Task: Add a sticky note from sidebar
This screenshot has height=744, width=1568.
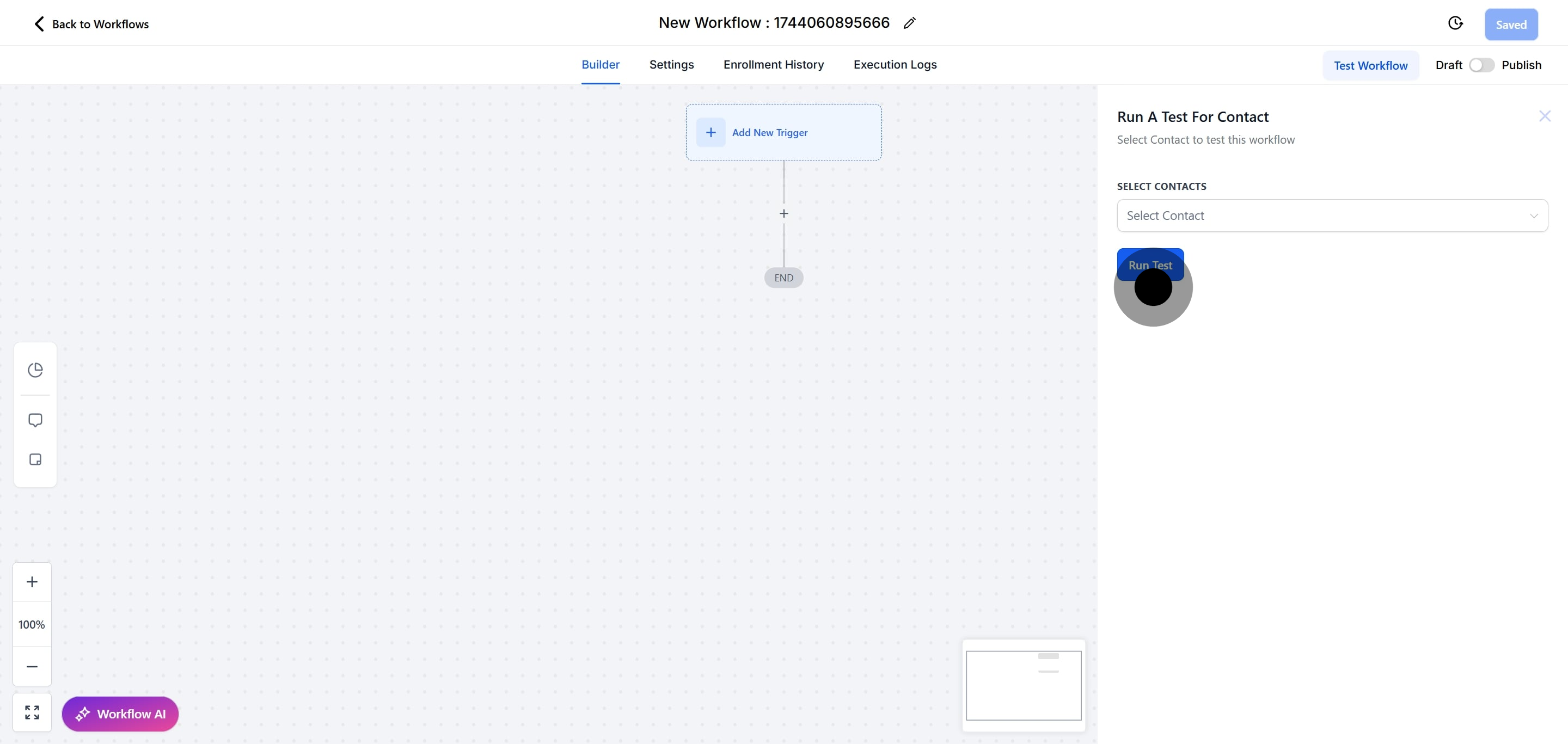Action: click(35, 459)
